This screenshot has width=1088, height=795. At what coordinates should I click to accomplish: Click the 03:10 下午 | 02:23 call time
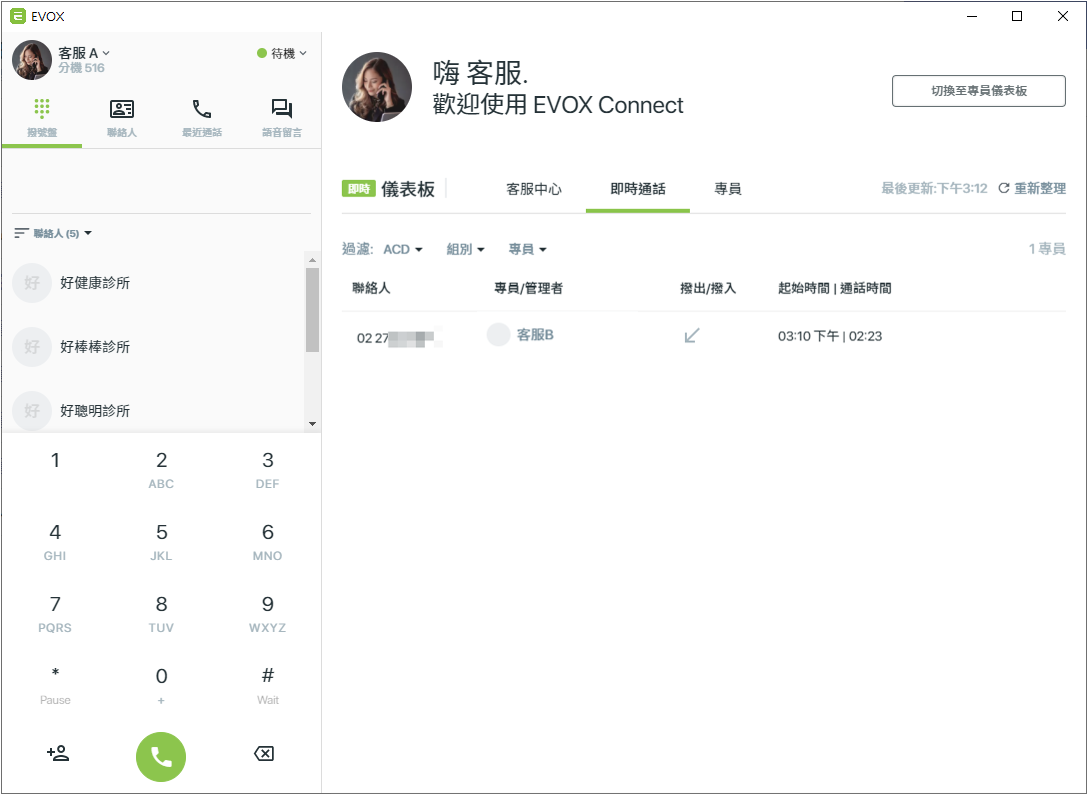pos(830,336)
